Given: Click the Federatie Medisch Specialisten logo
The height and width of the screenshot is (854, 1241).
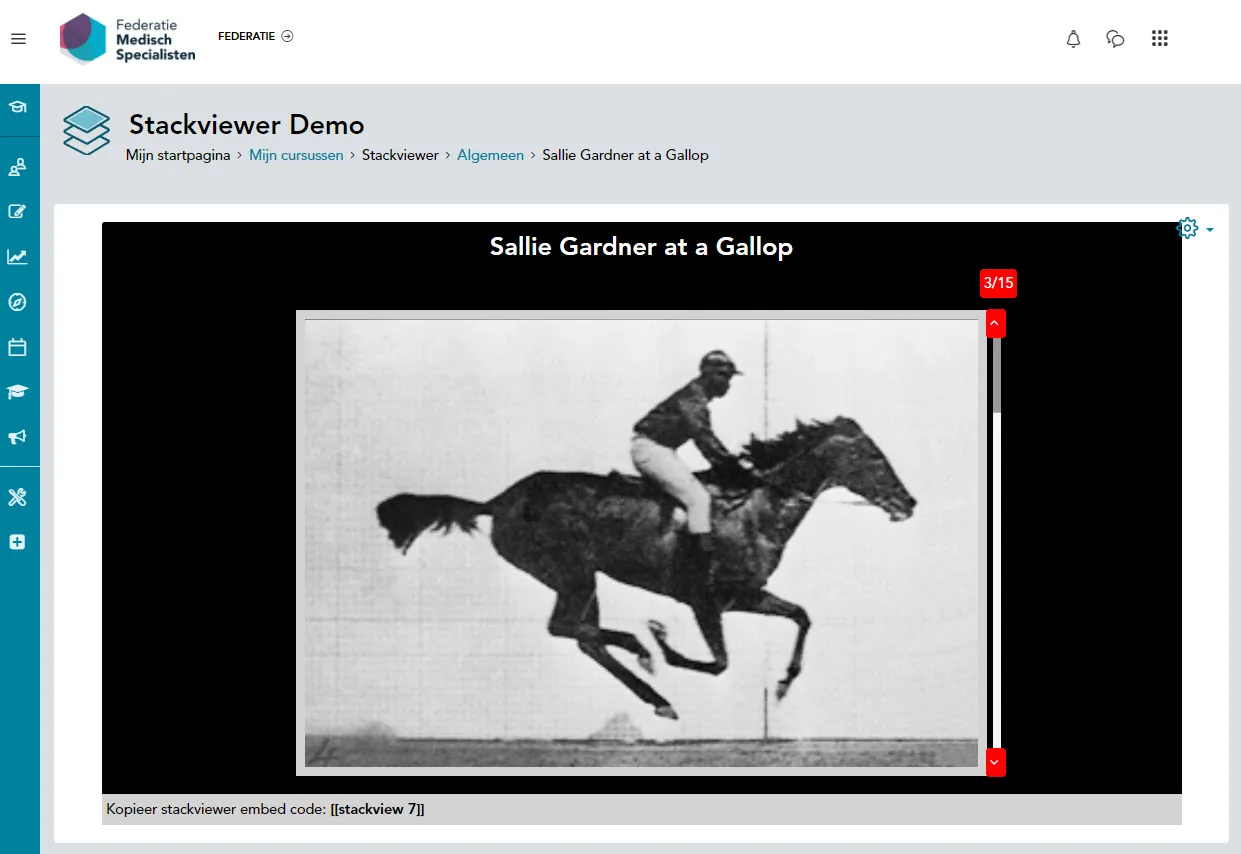Looking at the screenshot, I should (x=127, y=39).
